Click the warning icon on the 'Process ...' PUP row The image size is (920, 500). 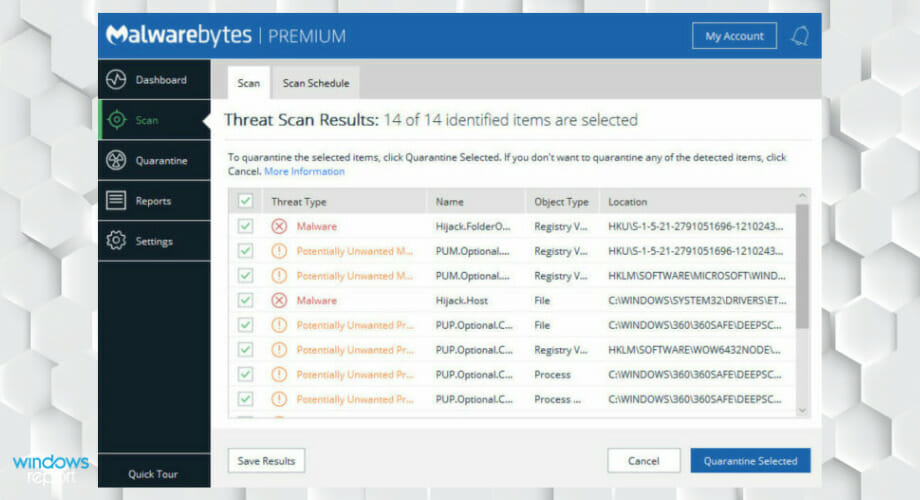coord(279,398)
